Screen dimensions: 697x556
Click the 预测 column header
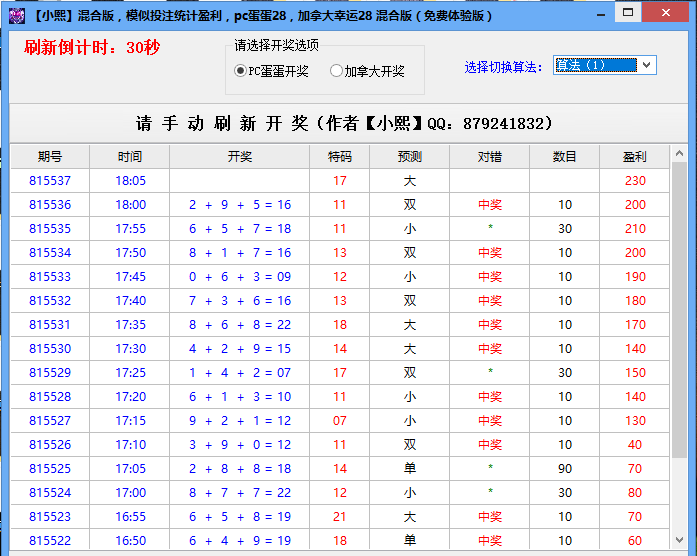[409, 156]
